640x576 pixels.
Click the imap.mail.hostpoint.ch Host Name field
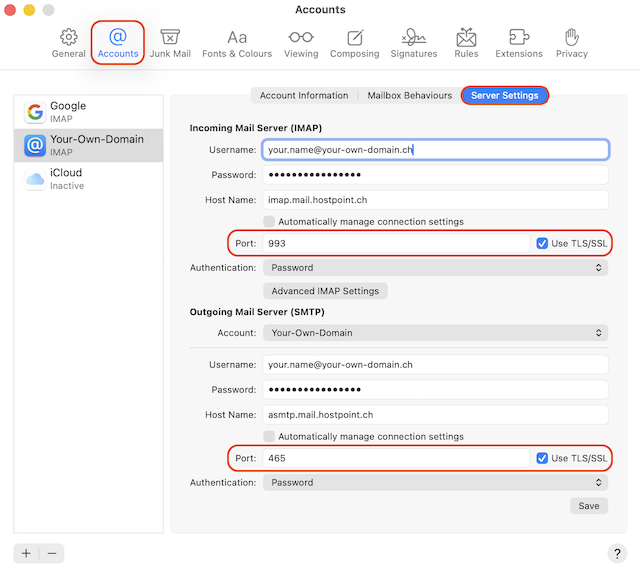(x=436, y=200)
